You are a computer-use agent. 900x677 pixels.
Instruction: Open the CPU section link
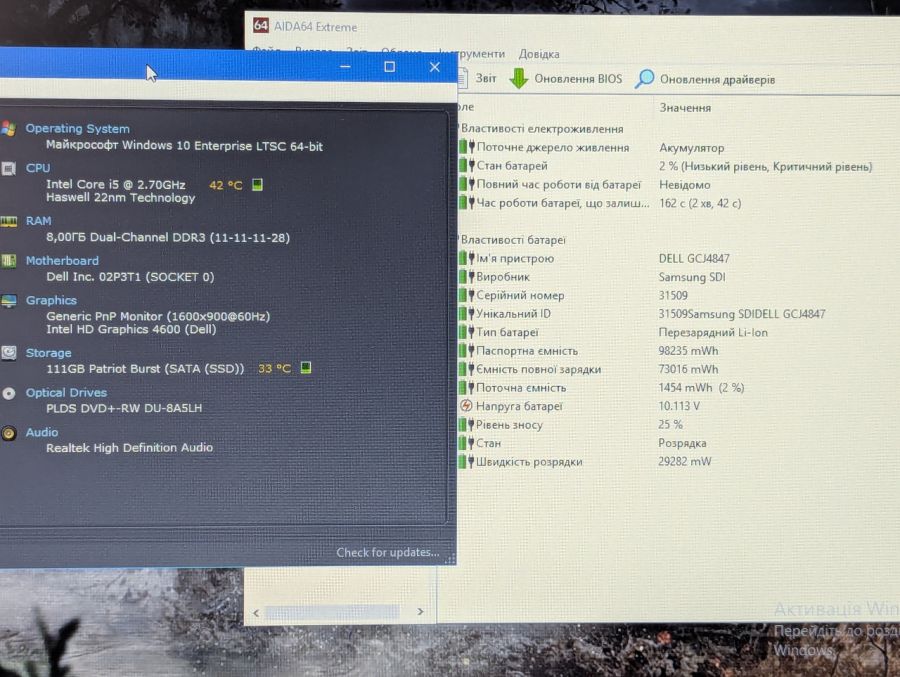(x=38, y=168)
